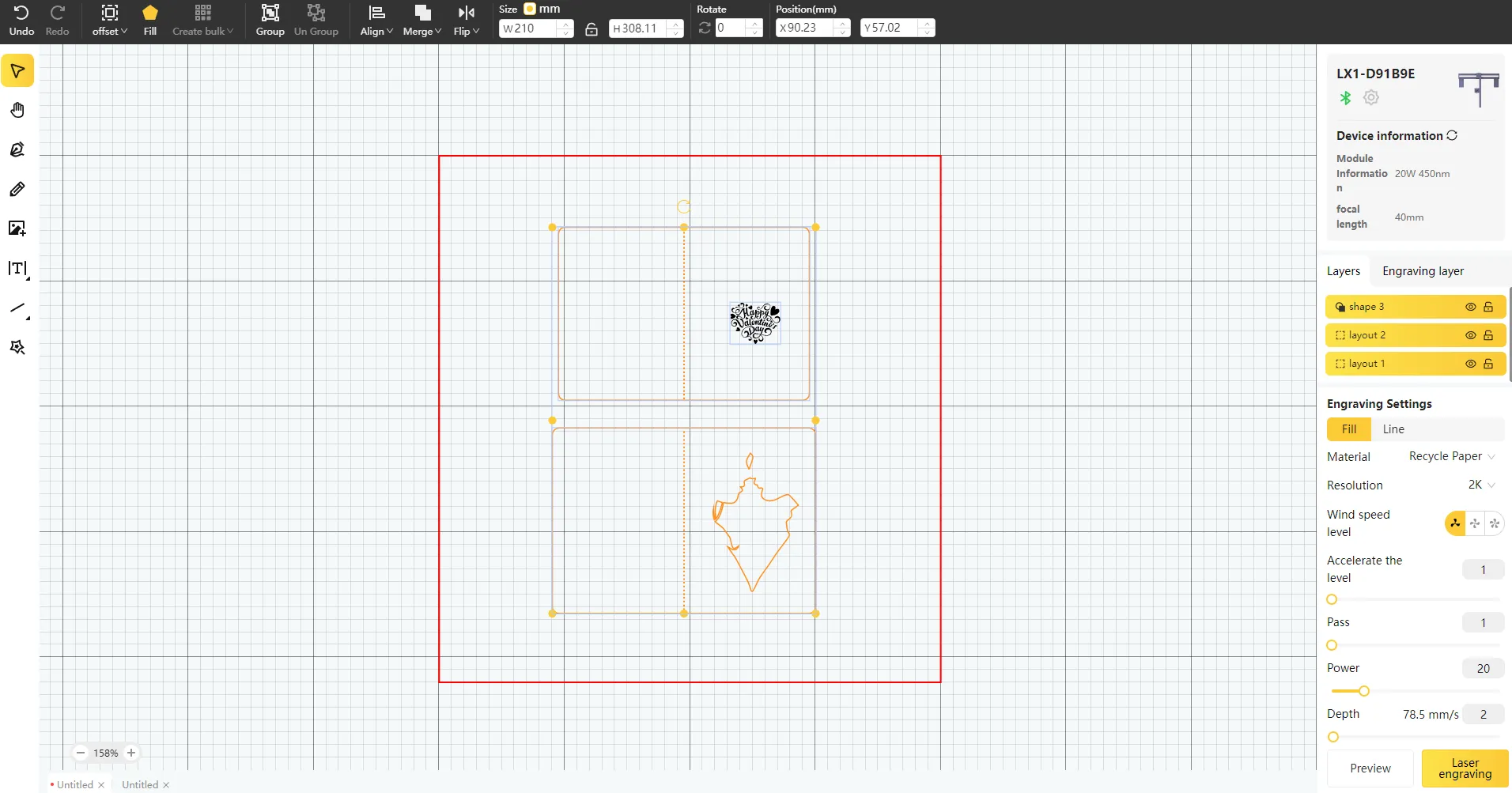Lock the shape 3 layer
This screenshot has height=793, width=1512.
[1488, 307]
